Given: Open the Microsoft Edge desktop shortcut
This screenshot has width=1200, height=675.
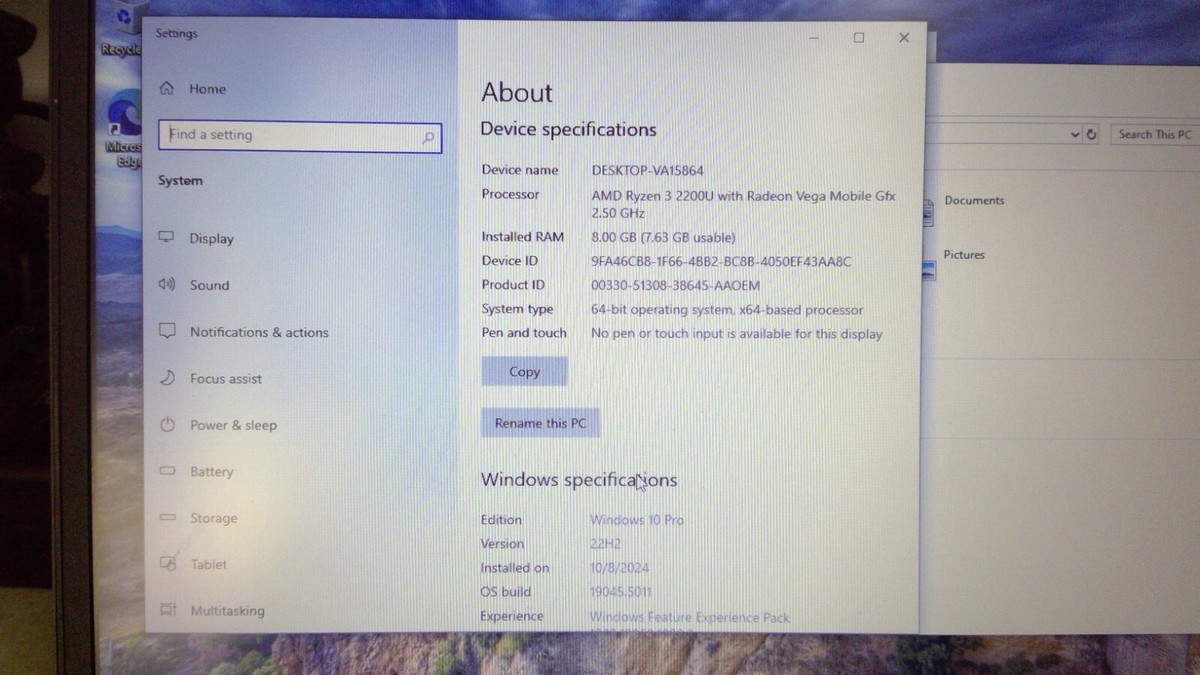Looking at the screenshot, I should (x=124, y=130).
